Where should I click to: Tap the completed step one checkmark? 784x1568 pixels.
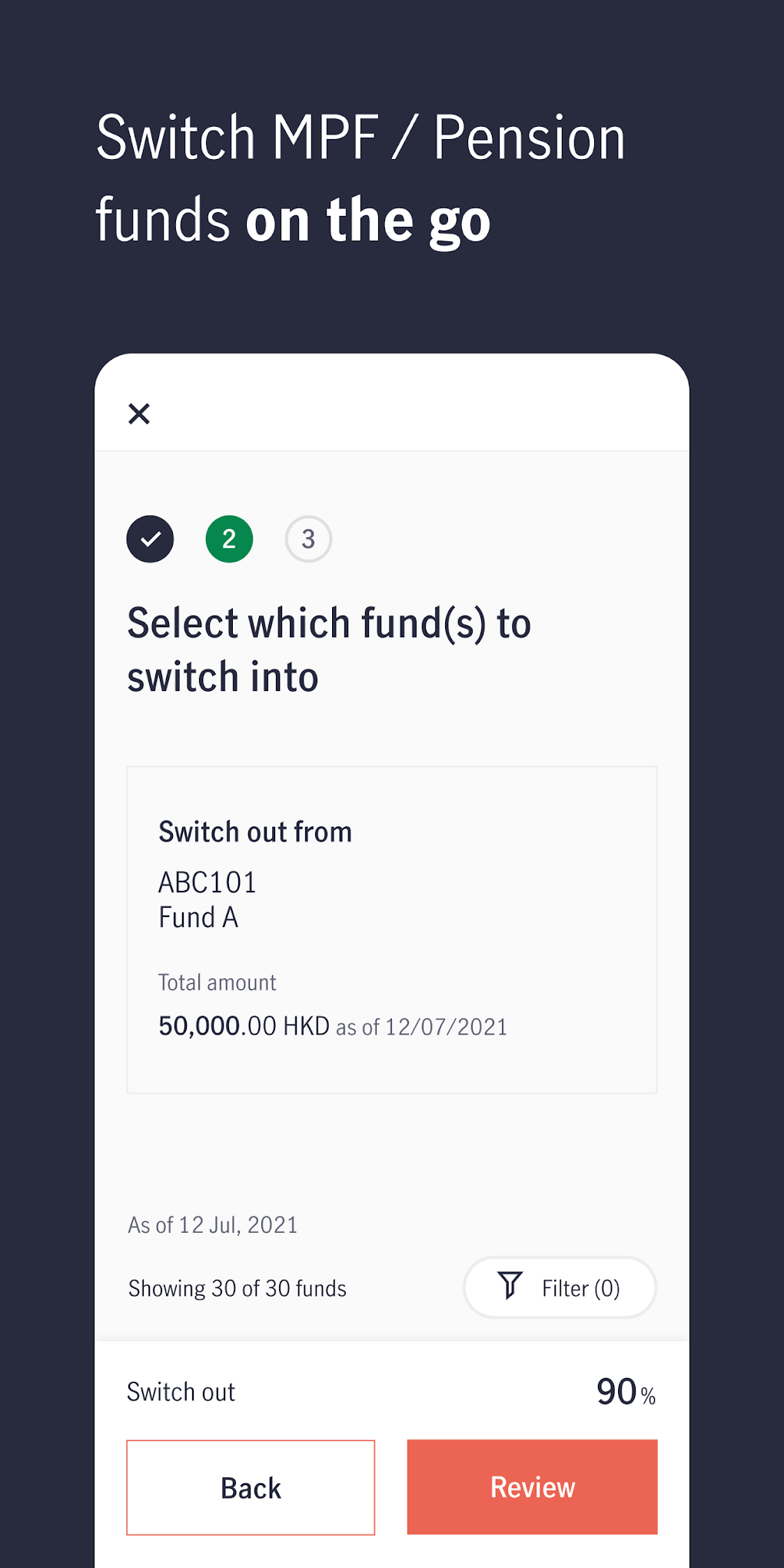(x=150, y=539)
